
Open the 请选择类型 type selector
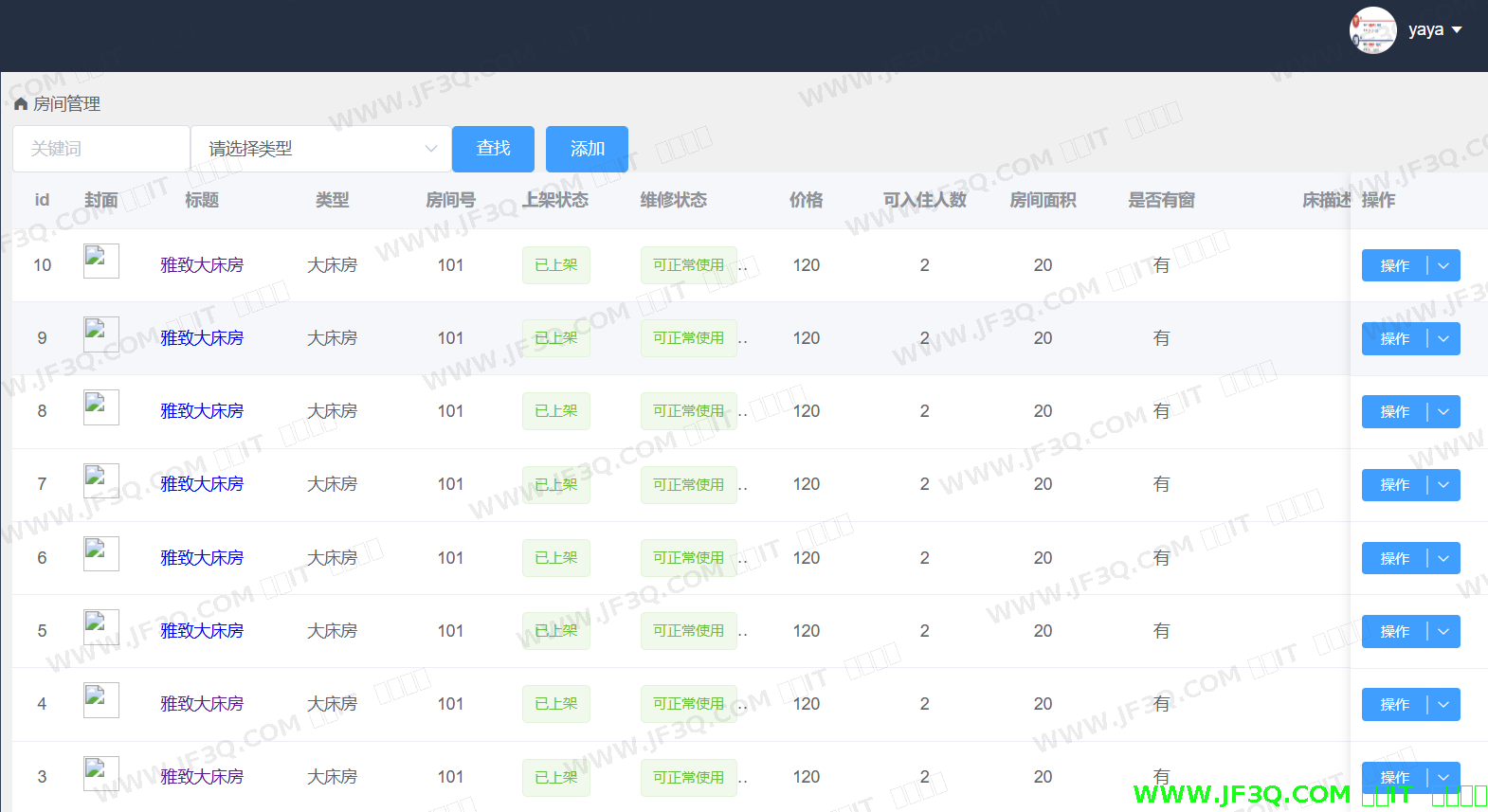pos(320,149)
